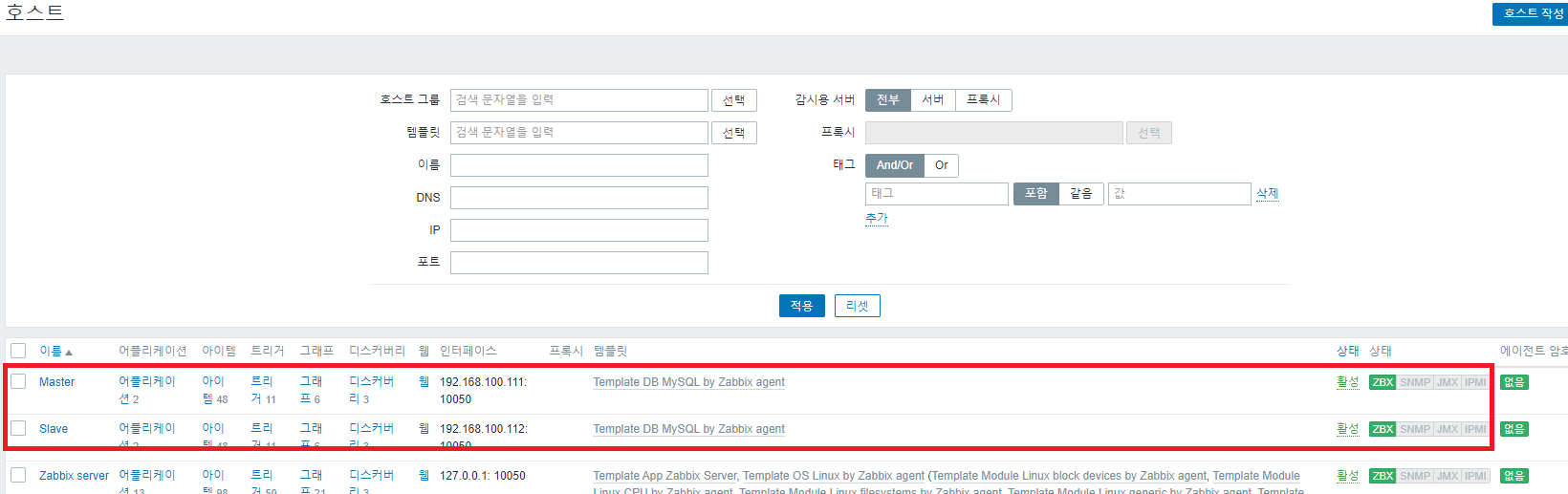Open 트리거 11 link for Master host

point(263,390)
